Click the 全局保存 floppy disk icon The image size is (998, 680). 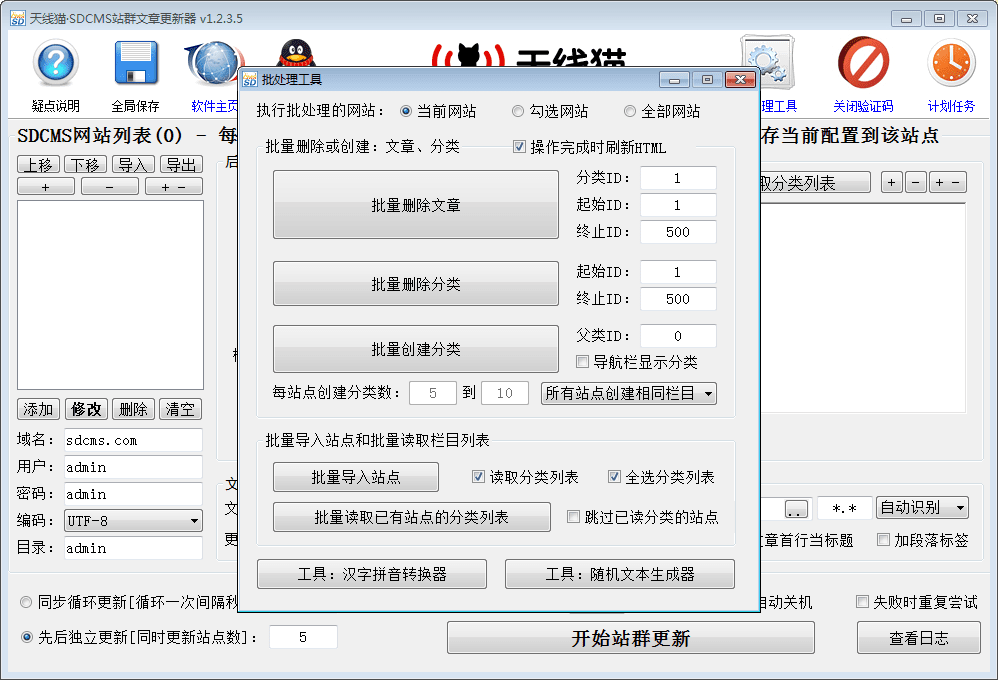(x=136, y=62)
